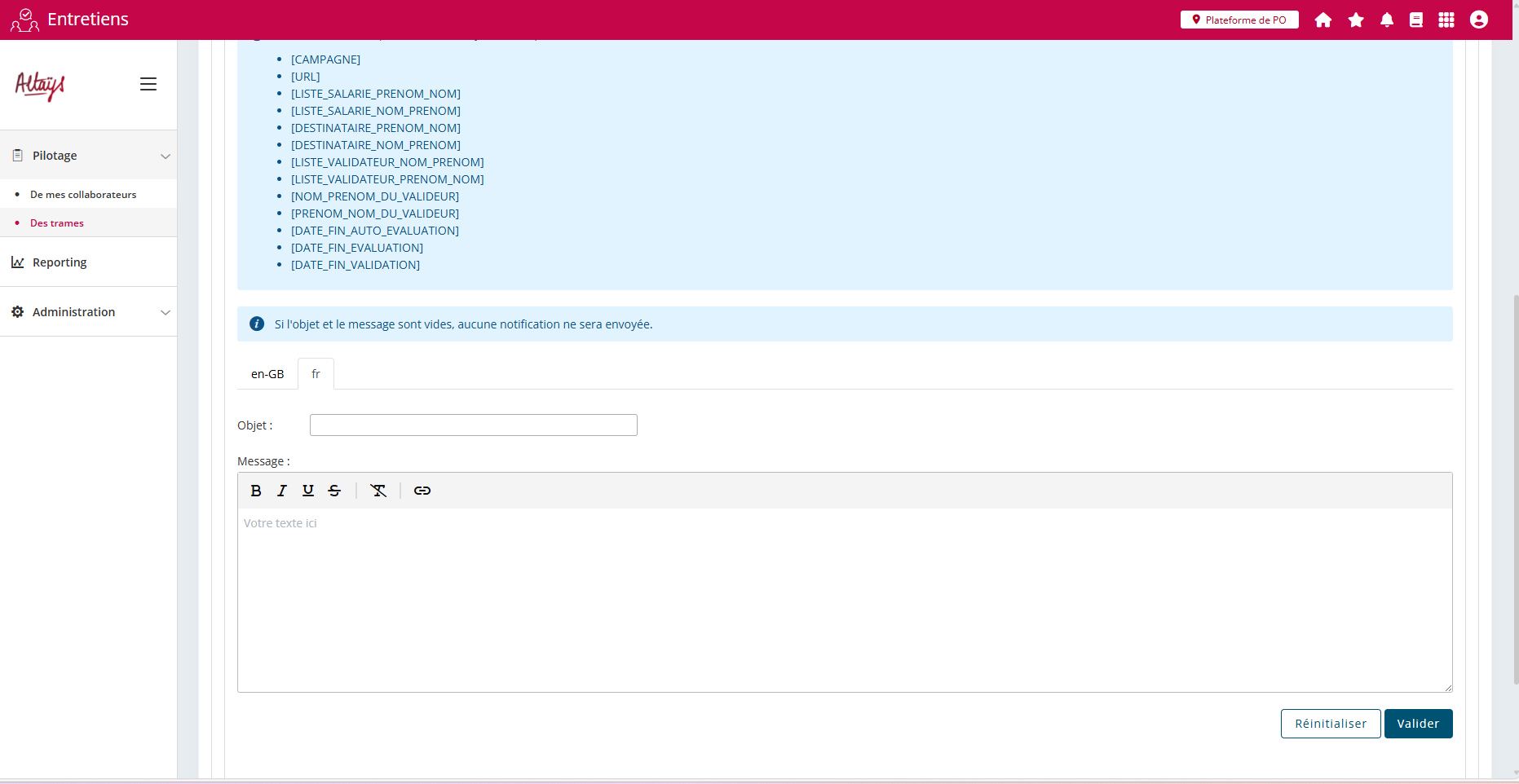Insert a hyperlink in the message

click(x=422, y=491)
